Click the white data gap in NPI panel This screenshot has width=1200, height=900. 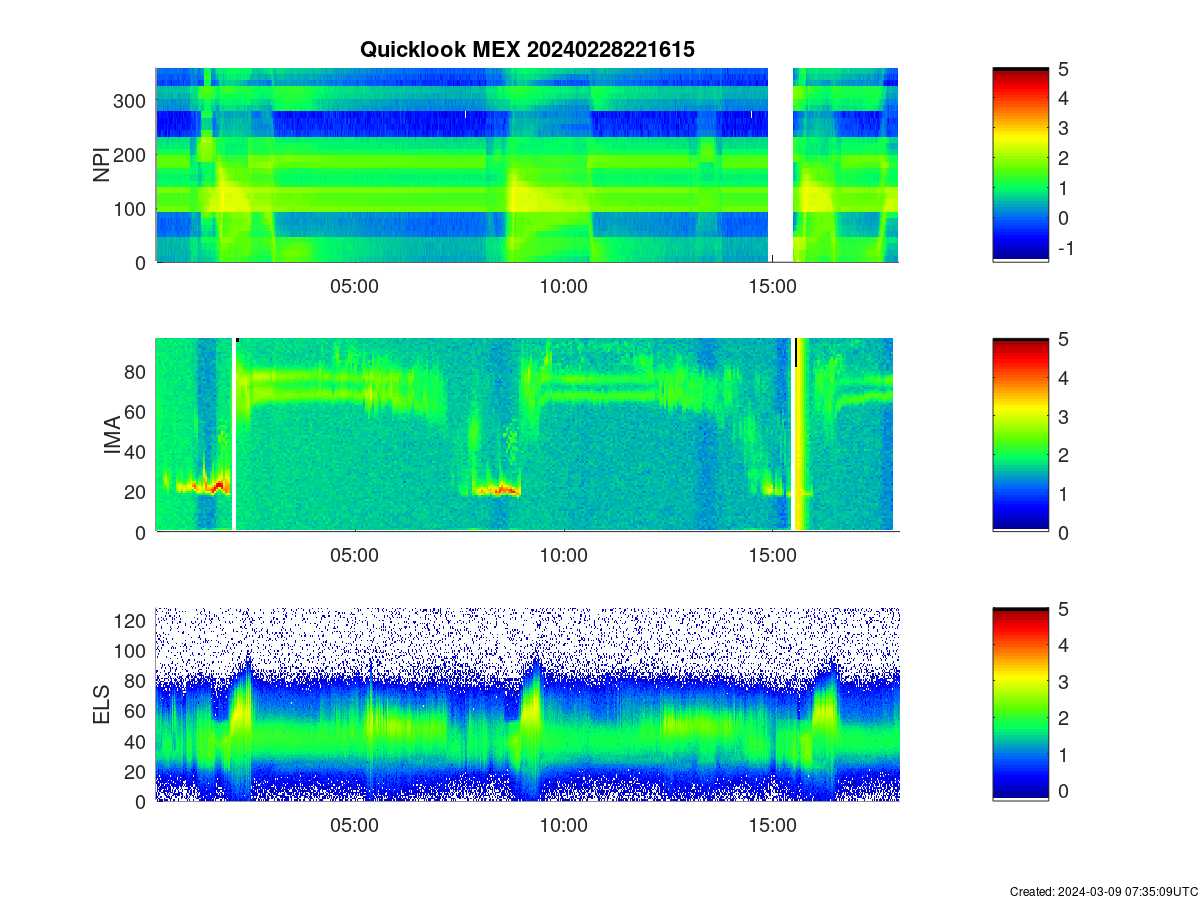point(781,165)
